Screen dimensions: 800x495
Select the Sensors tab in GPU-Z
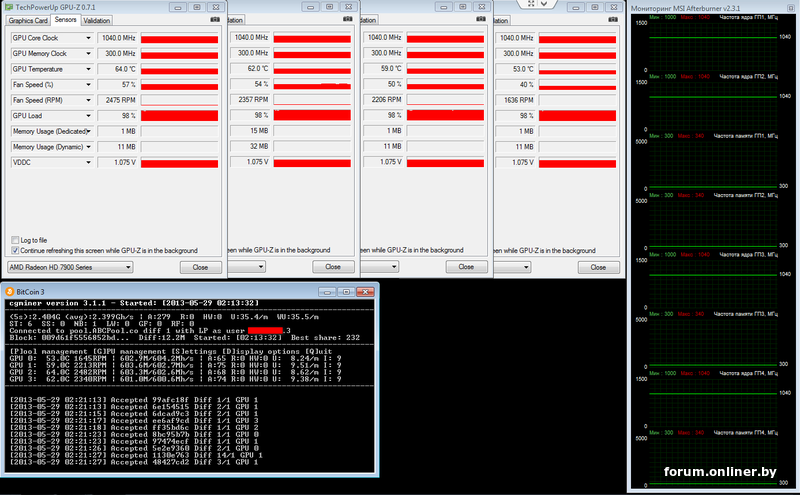(65, 19)
